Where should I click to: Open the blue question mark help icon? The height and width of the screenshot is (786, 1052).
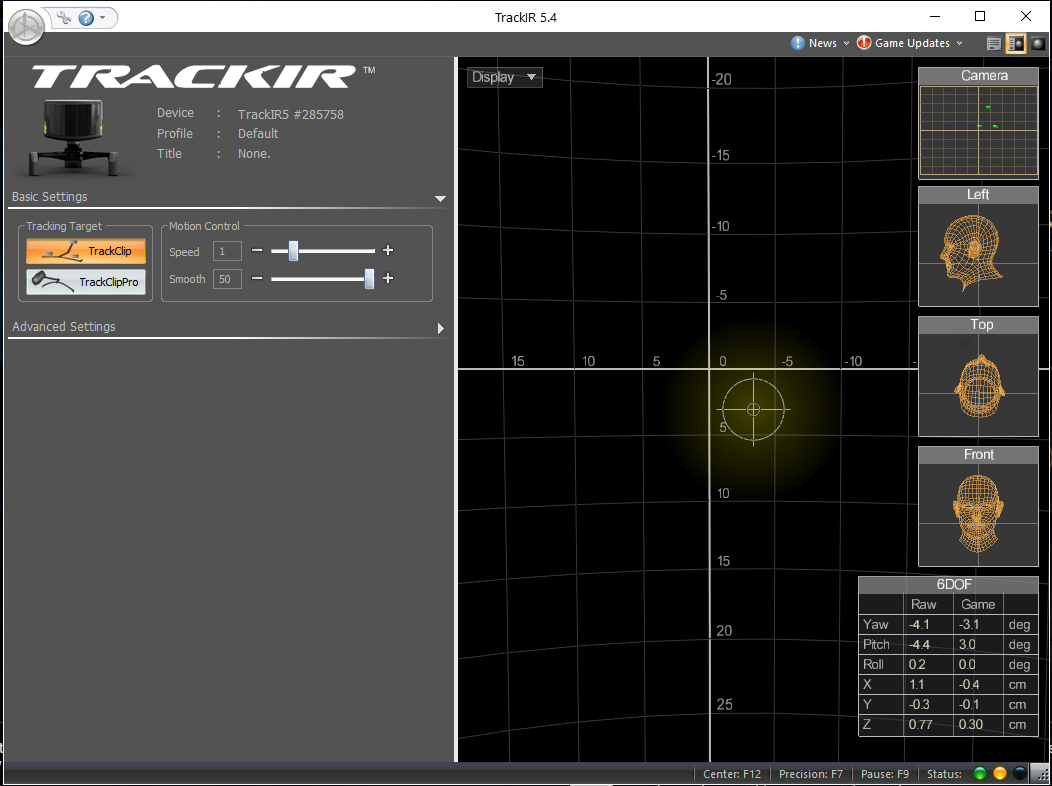click(86, 18)
